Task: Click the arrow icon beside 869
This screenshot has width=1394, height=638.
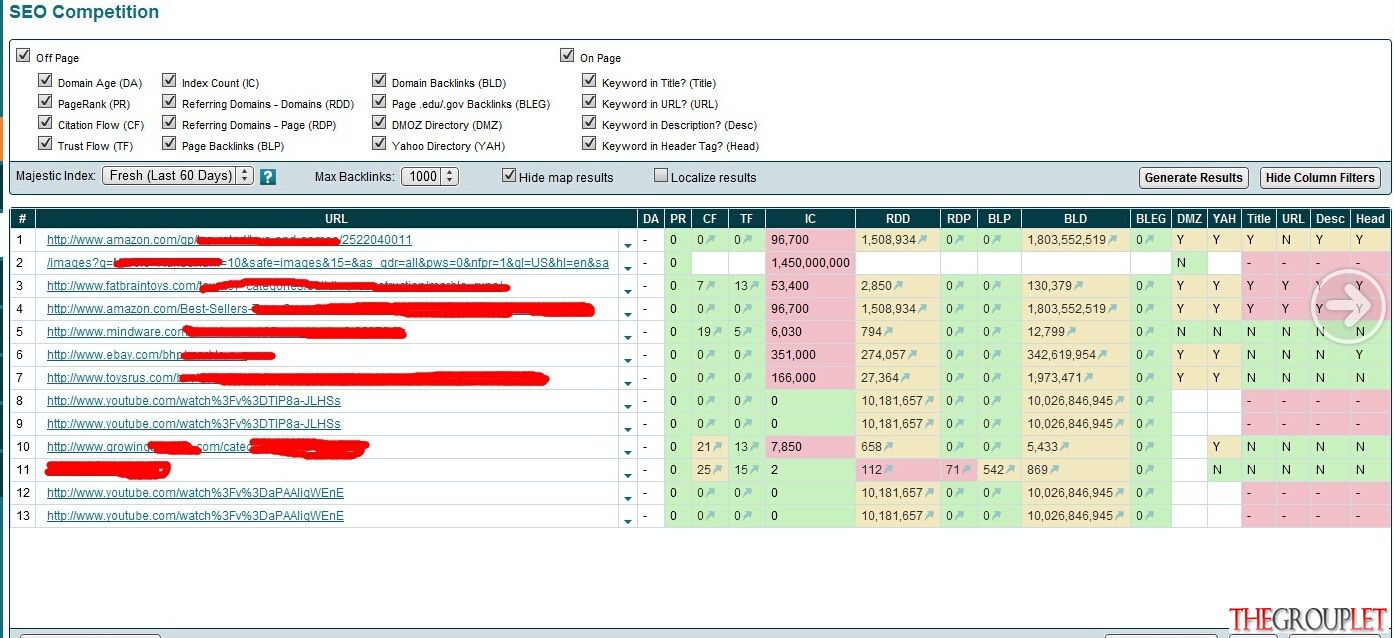Action: pyautogui.click(x=1056, y=470)
